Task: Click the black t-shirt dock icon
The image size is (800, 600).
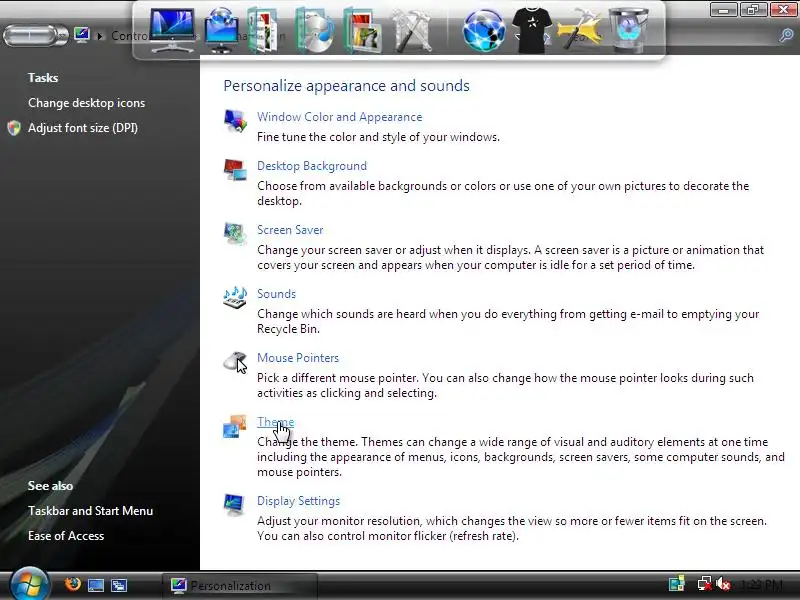Action: click(532, 31)
